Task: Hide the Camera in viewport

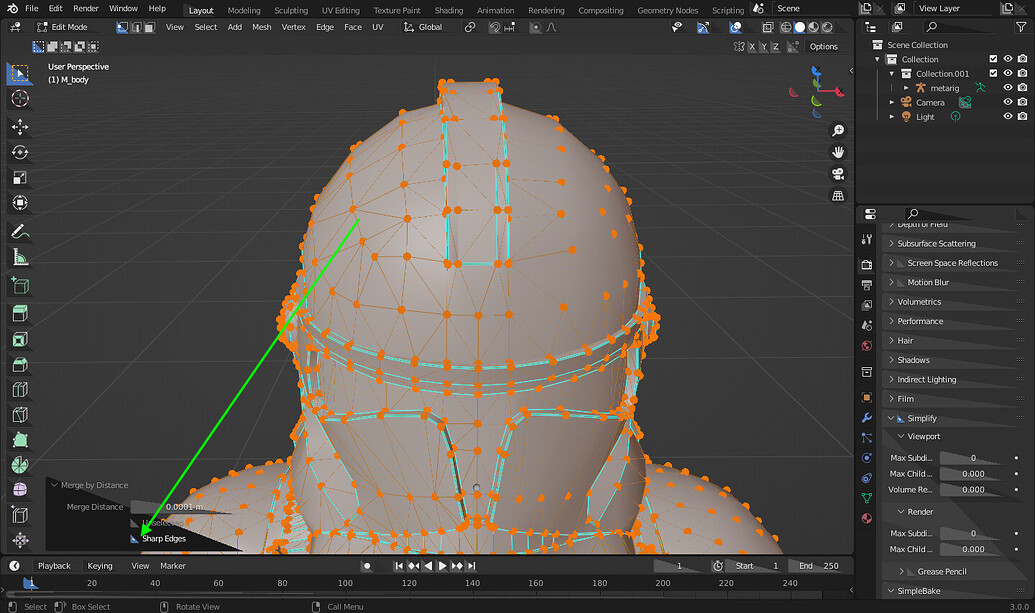Action: [1007, 102]
